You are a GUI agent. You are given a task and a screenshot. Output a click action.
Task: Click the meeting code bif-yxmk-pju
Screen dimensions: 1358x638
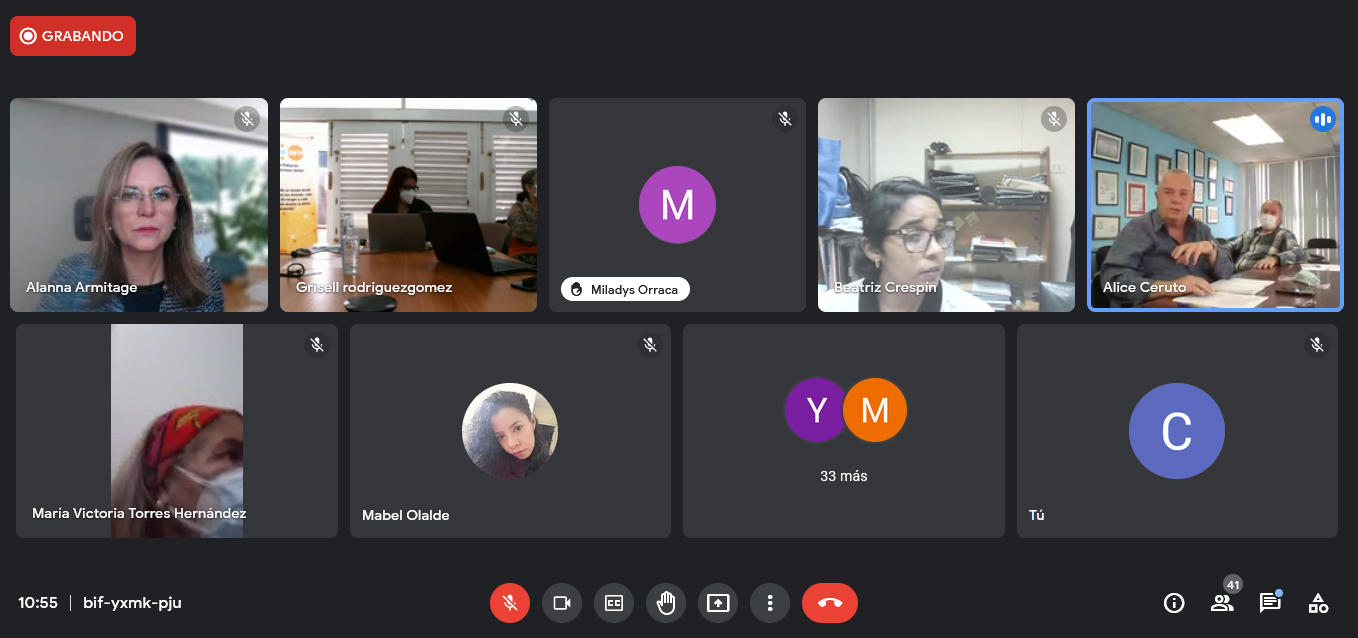pos(132,603)
